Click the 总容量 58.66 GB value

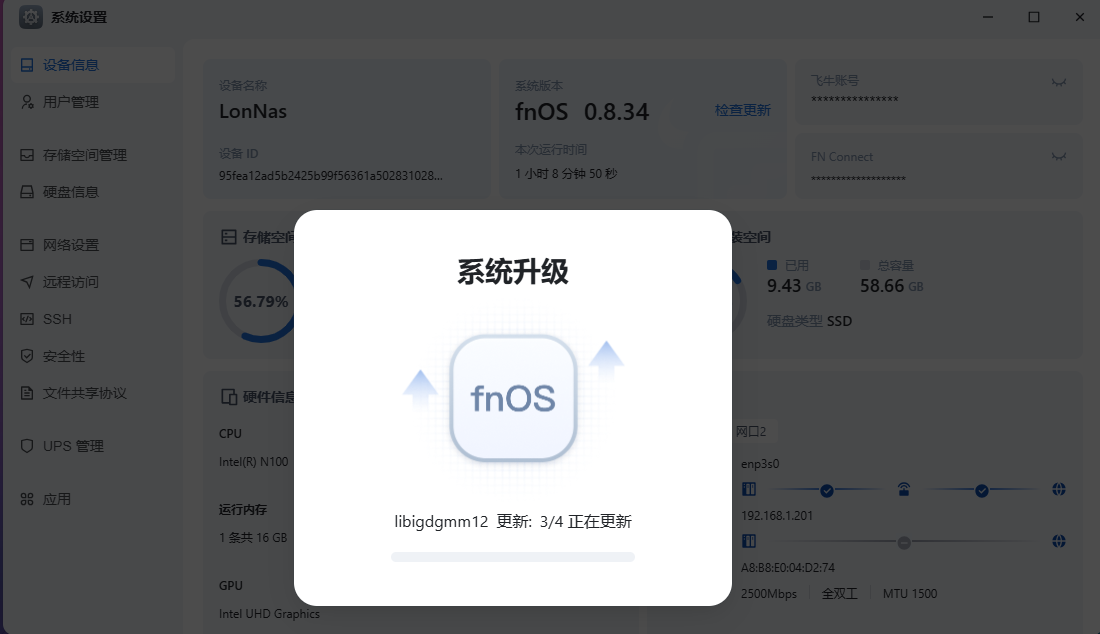pyautogui.click(x=892, y=286)
